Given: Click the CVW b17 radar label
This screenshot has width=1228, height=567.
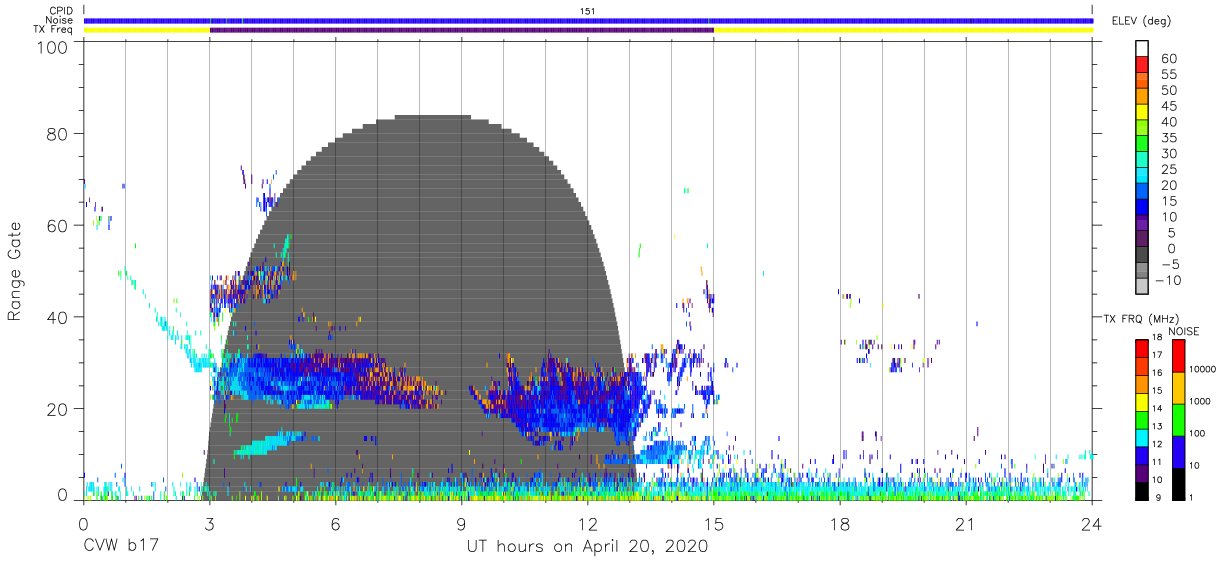Looking at the screenshot, I should (121, 547).
